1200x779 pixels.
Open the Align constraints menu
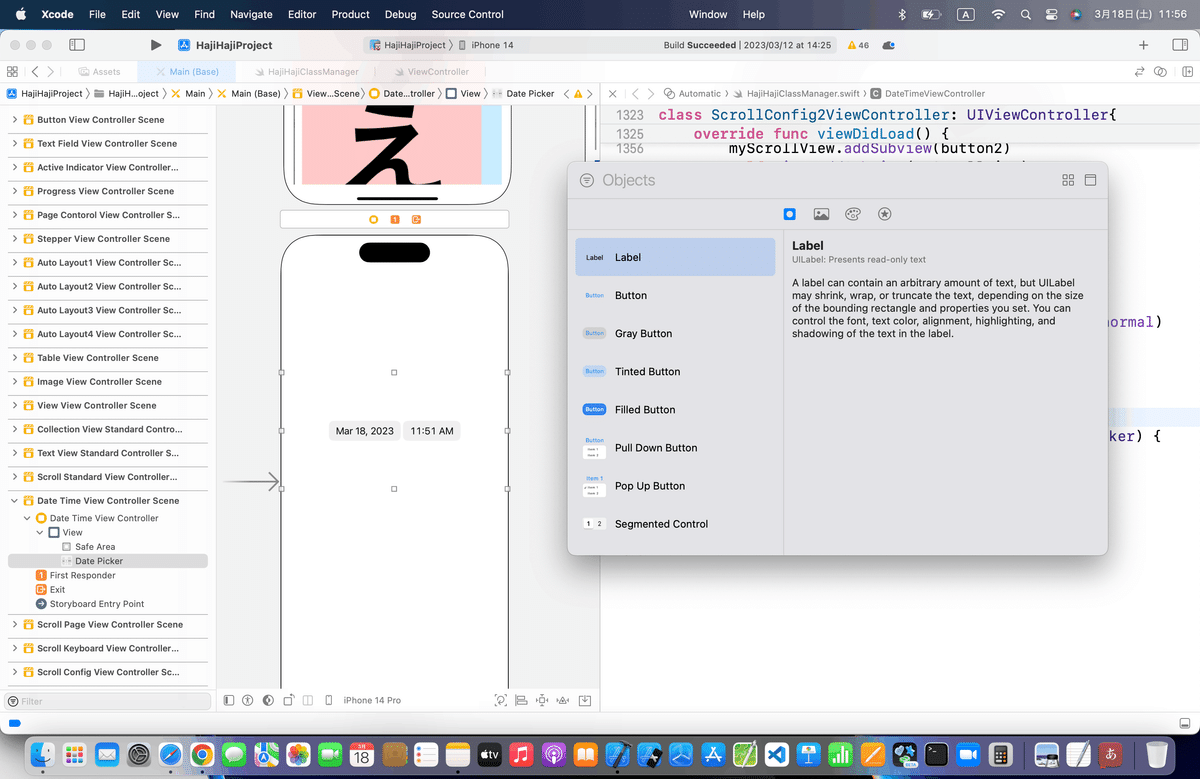click(521, 700)
